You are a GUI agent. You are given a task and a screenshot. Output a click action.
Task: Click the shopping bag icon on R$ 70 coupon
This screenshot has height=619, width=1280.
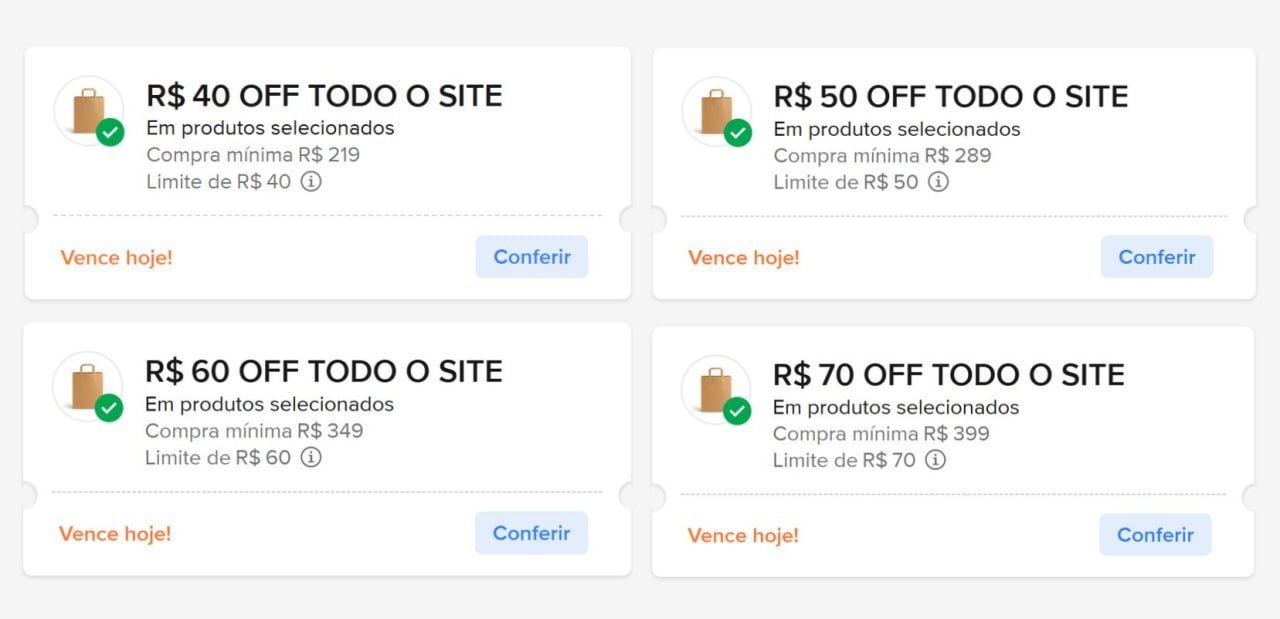pyautogui.click(x=716, y=389)
